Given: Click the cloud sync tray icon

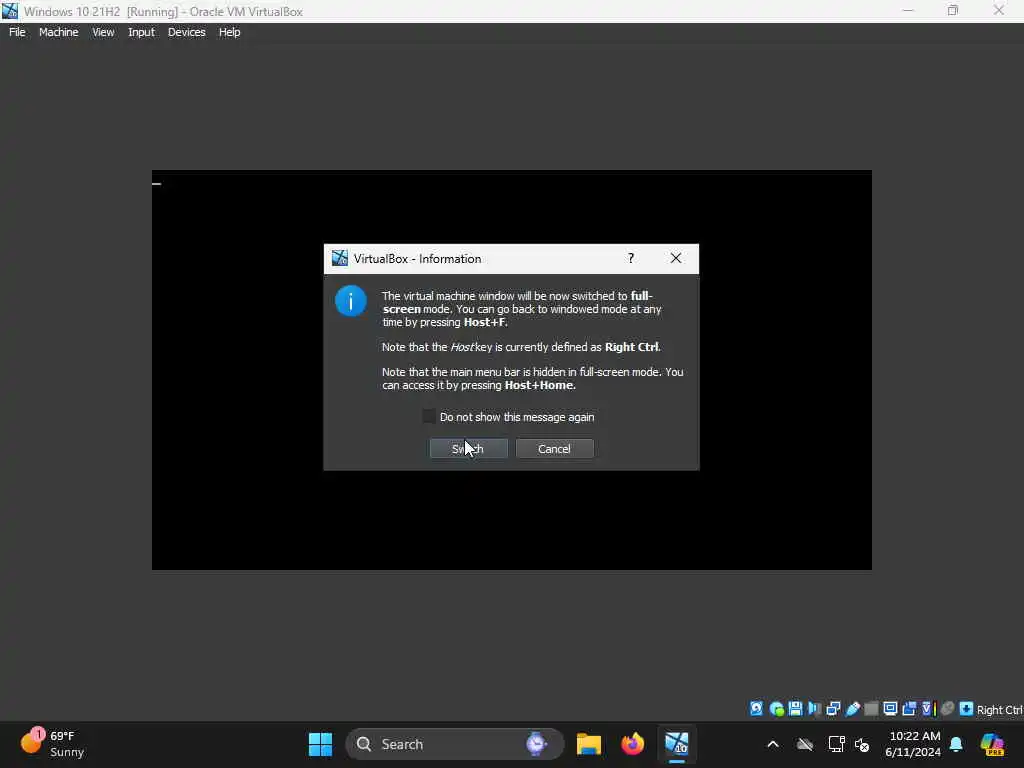Looking at the screenshot, I should click(x=805, y=744).
